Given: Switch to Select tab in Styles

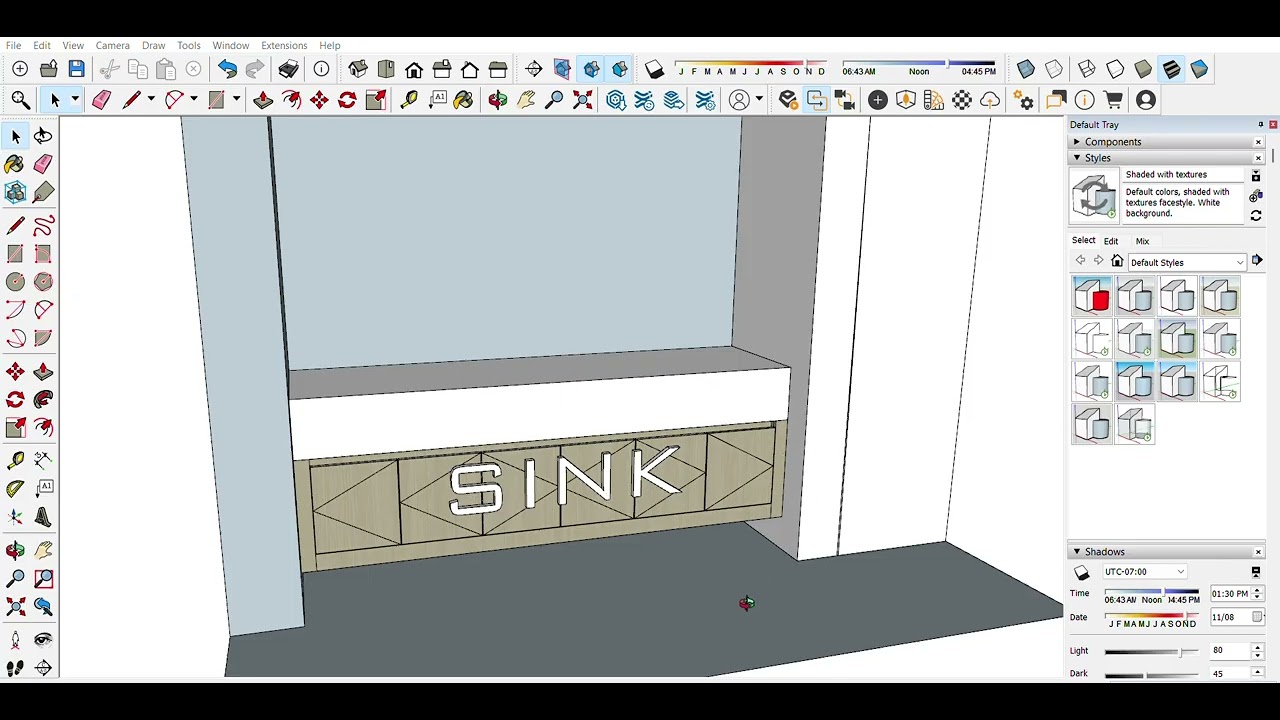Looking at the screenshot, I should point(1083,241).
